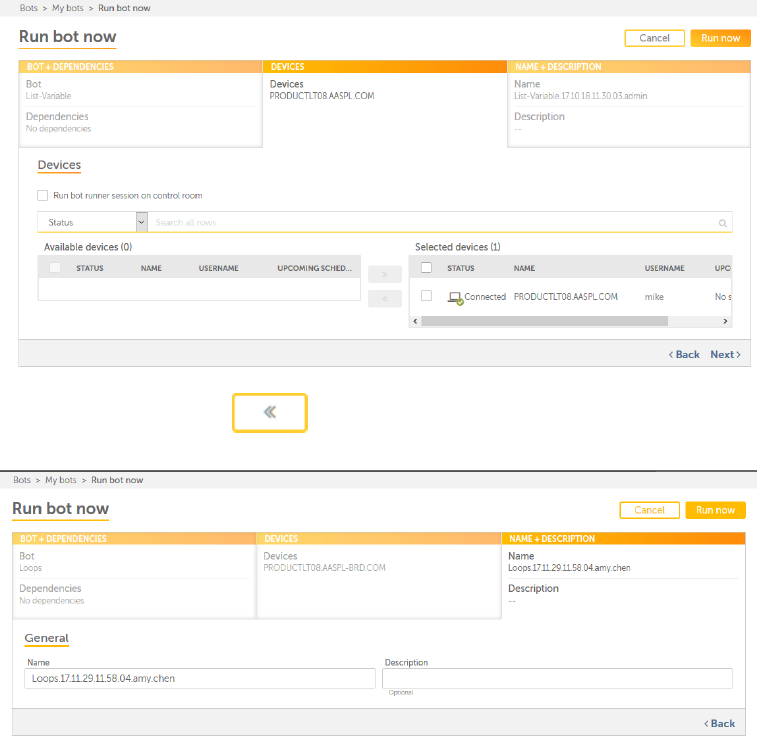
Task: Click the top Cancel button
Action: 654,38
